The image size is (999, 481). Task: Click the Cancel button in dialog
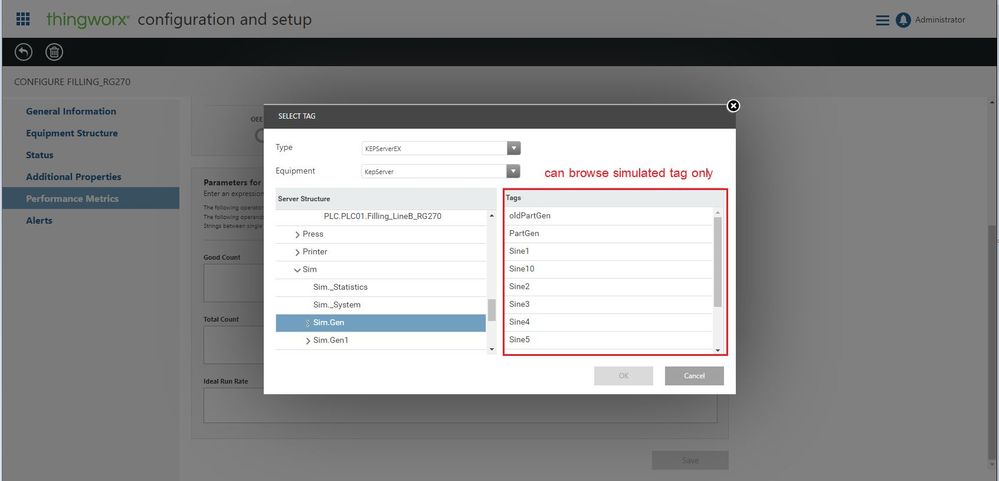pyautogui.click(x=694, y=376)
